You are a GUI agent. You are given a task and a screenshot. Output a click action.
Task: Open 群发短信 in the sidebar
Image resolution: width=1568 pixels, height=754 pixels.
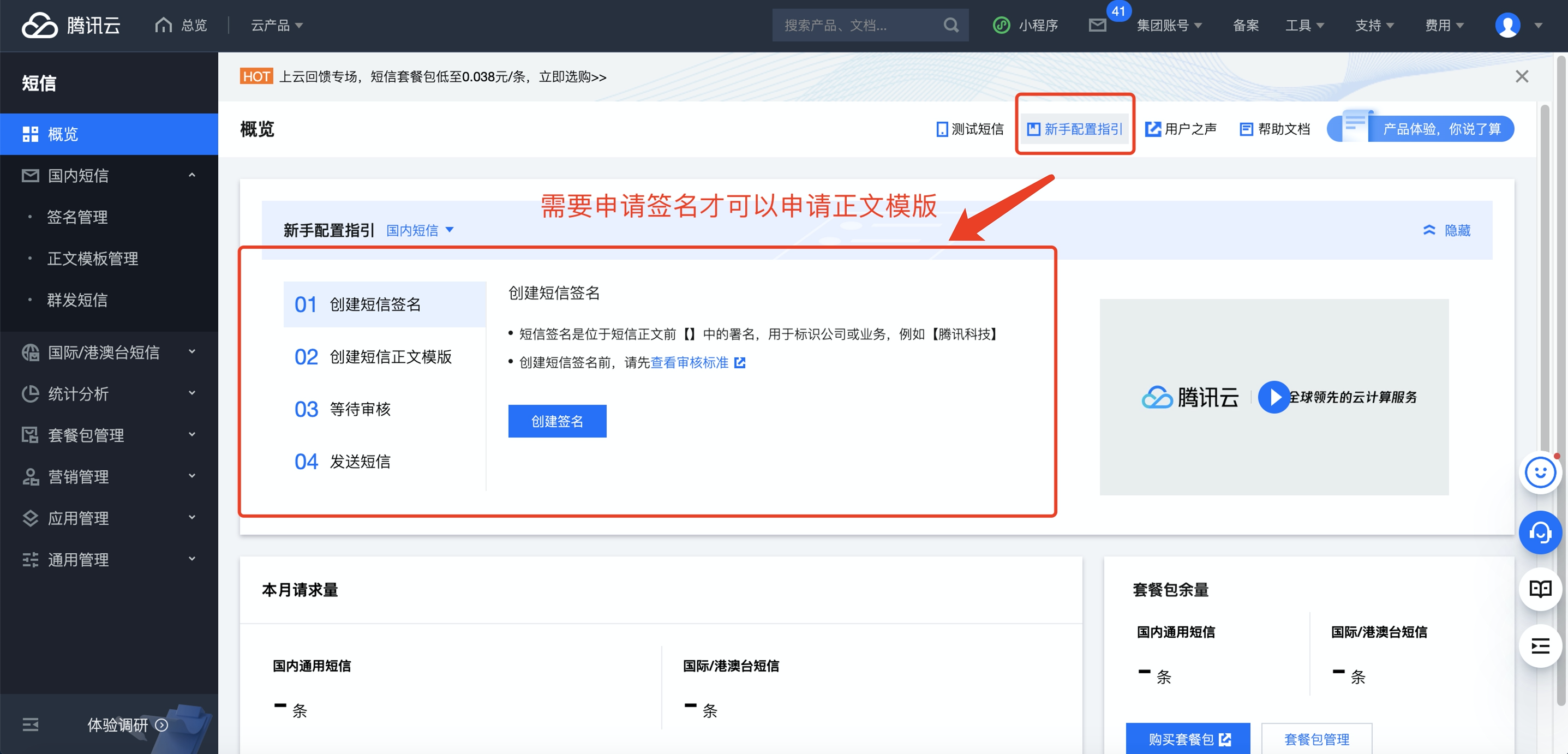point(77,300)
